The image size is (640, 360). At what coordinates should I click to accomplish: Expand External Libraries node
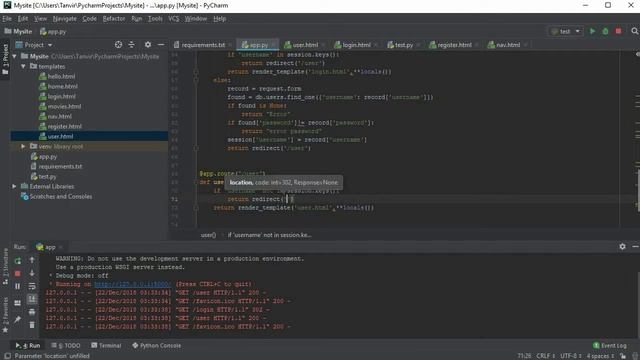14,186
